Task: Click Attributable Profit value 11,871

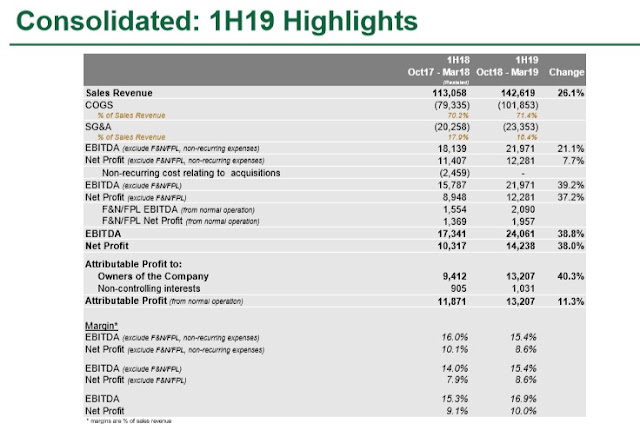Action: (452, 302)
